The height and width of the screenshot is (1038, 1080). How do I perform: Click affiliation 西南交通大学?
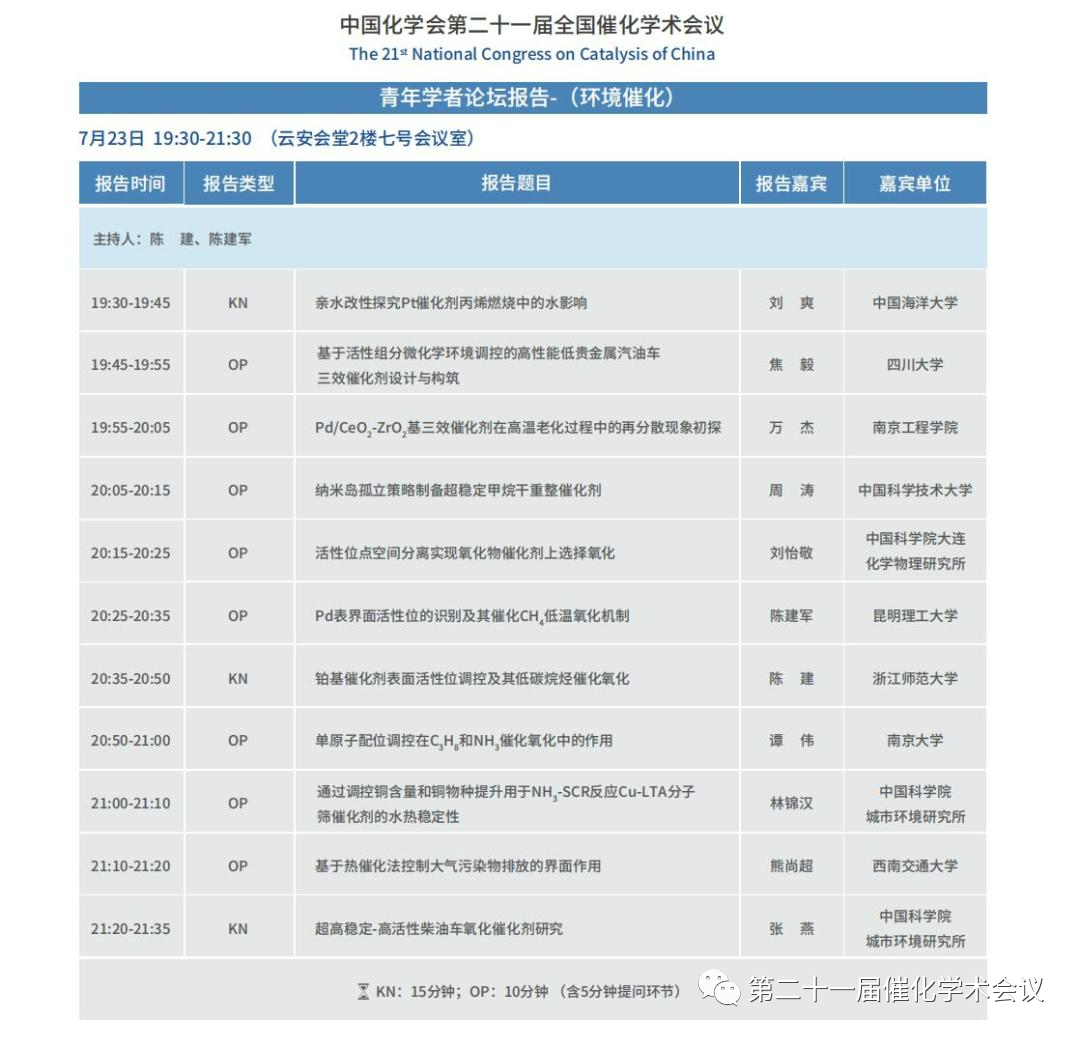coord(915,866)
